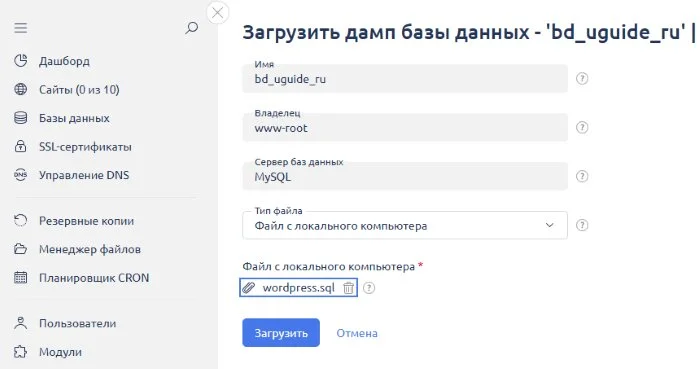The image size is (700, 369).
Task: Delete the attached wordpress.sql file
Action: (x=348, y=288)
